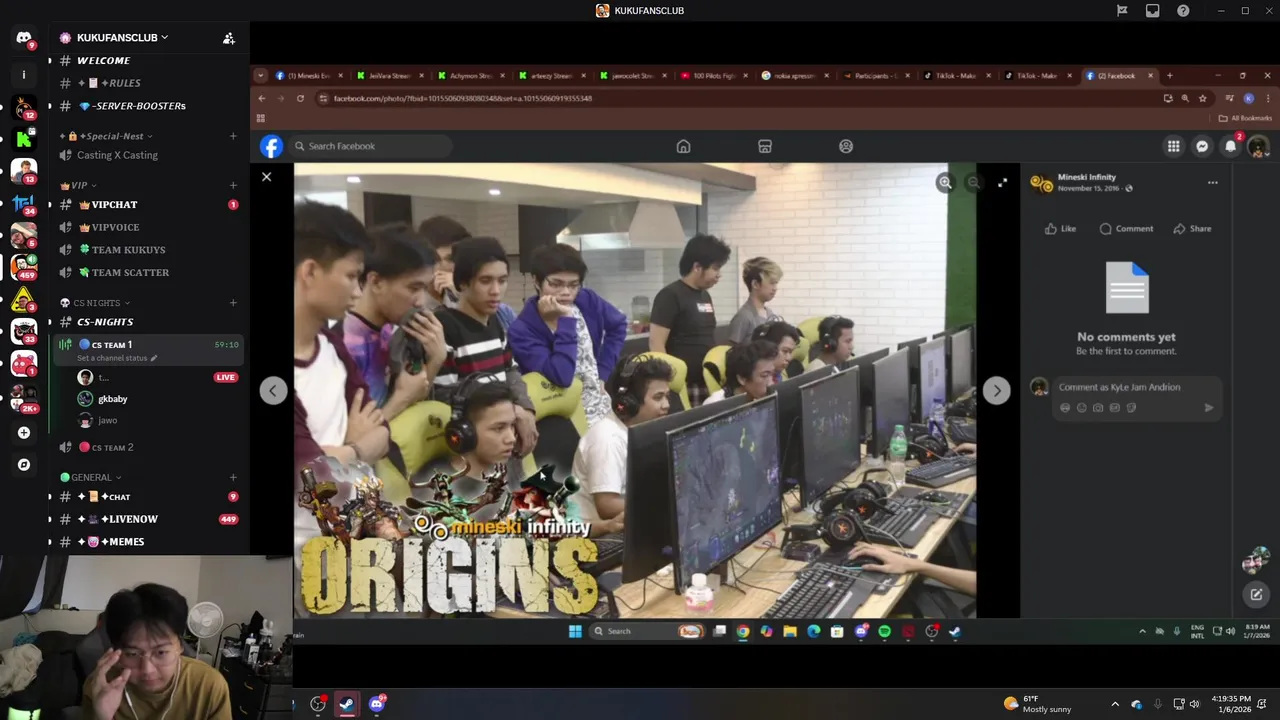Go to Facebook Home icon
The image size is (1280, 720).
coord(683,146)
